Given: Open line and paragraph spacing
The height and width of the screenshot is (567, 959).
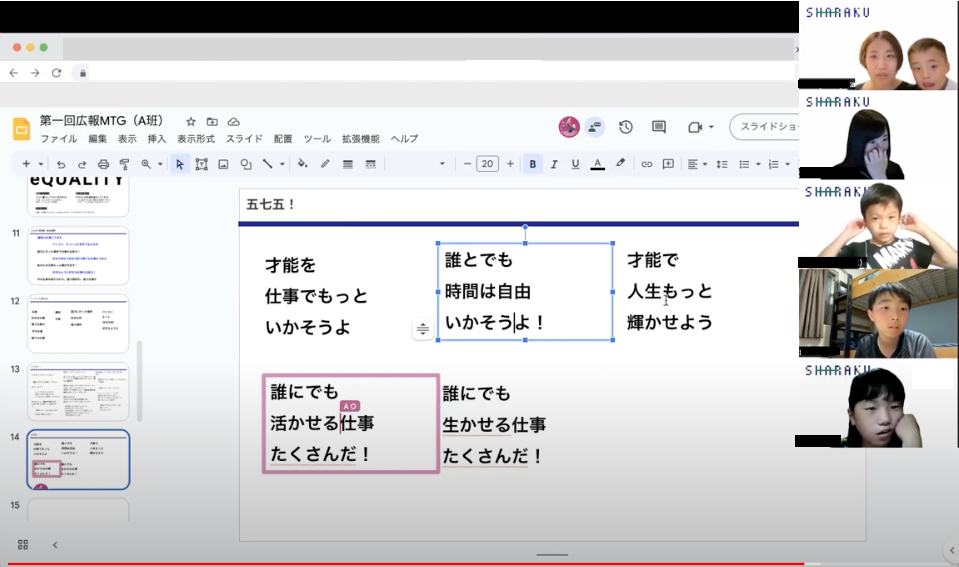Looking at the screenshot, I should [x=722, y=164].
